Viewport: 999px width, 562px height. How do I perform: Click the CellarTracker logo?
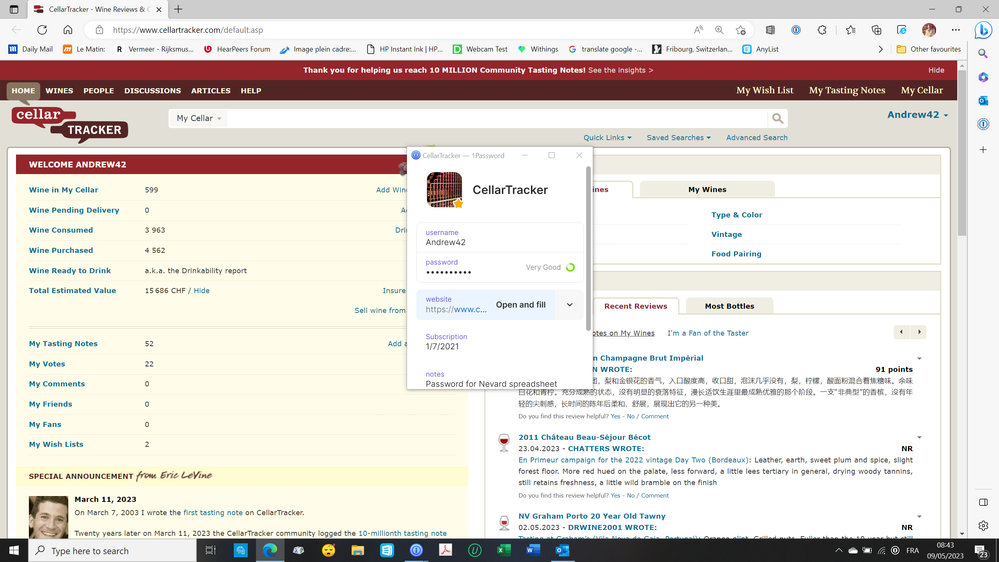(69, 122)
